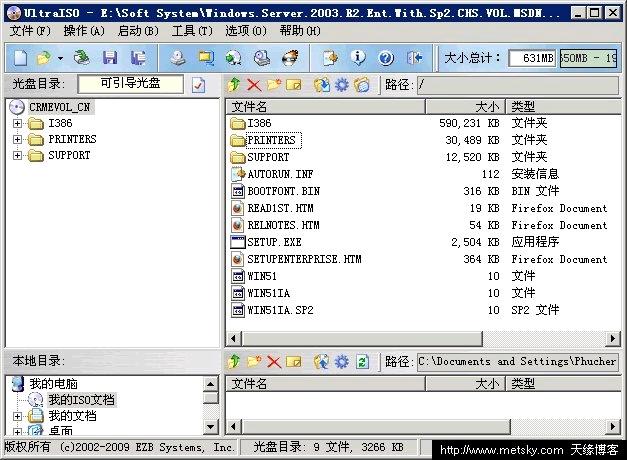Open the 工具(T) menu
627x460 pixels.
192,31
